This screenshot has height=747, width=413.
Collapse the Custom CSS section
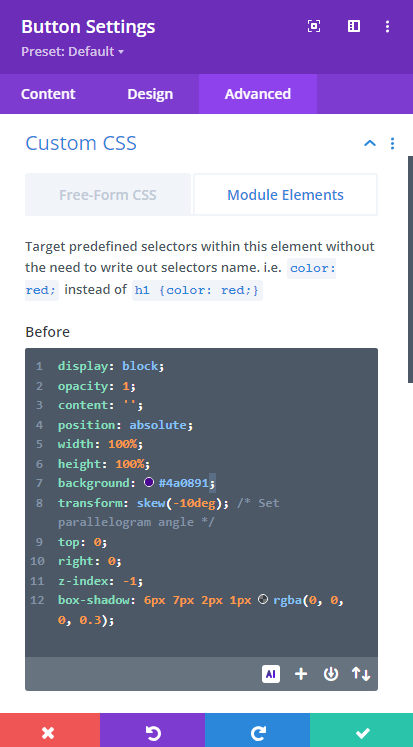(x=370, y=143)
